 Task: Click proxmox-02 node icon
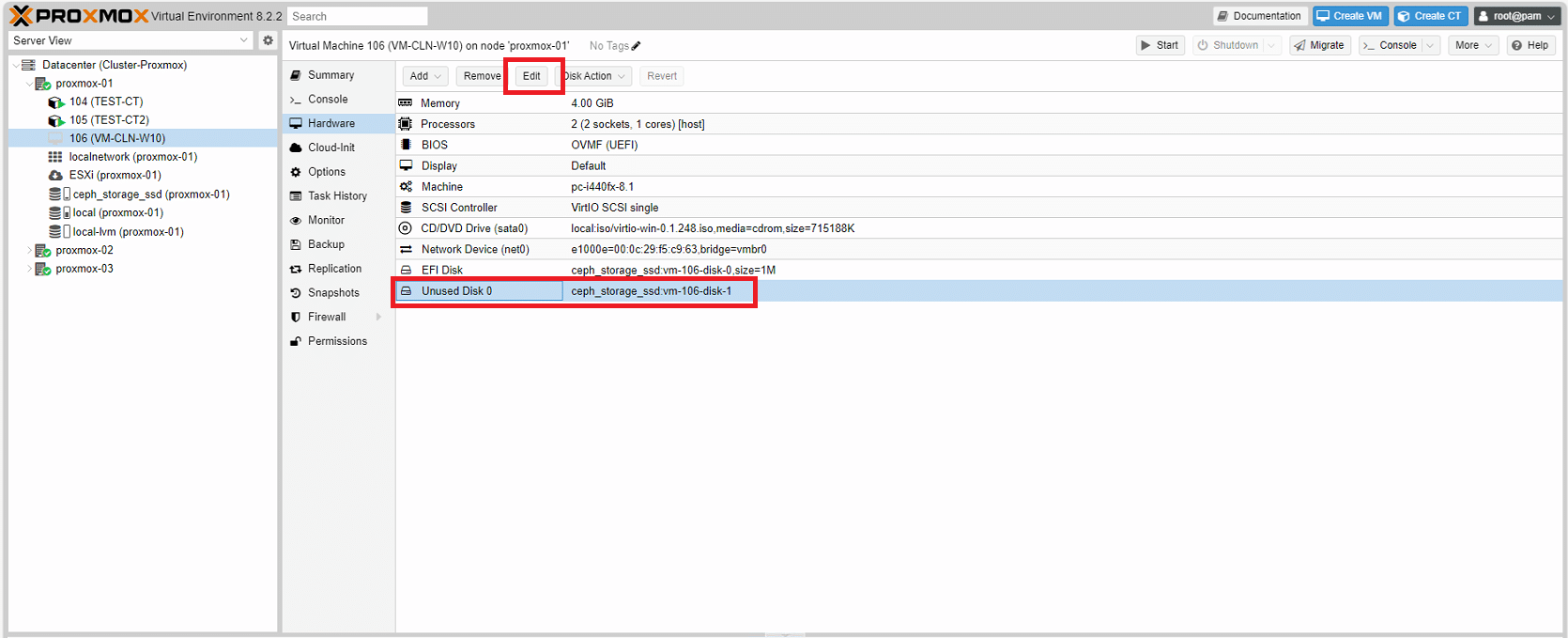pyautogui.click(x=43, y=251)
